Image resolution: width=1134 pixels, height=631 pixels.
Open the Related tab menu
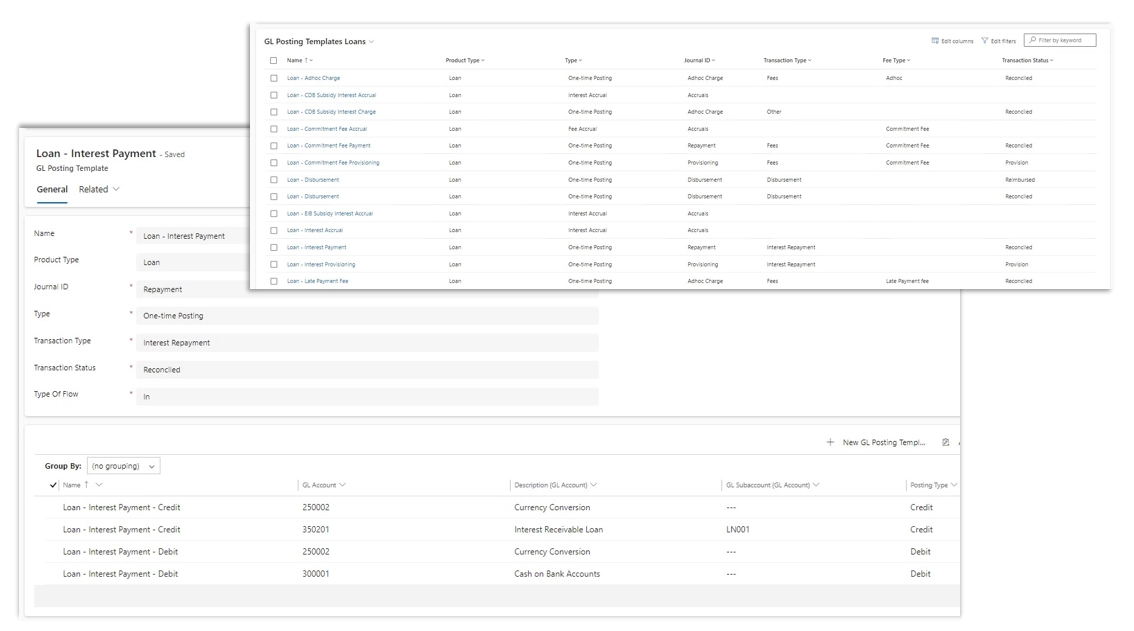99,190
